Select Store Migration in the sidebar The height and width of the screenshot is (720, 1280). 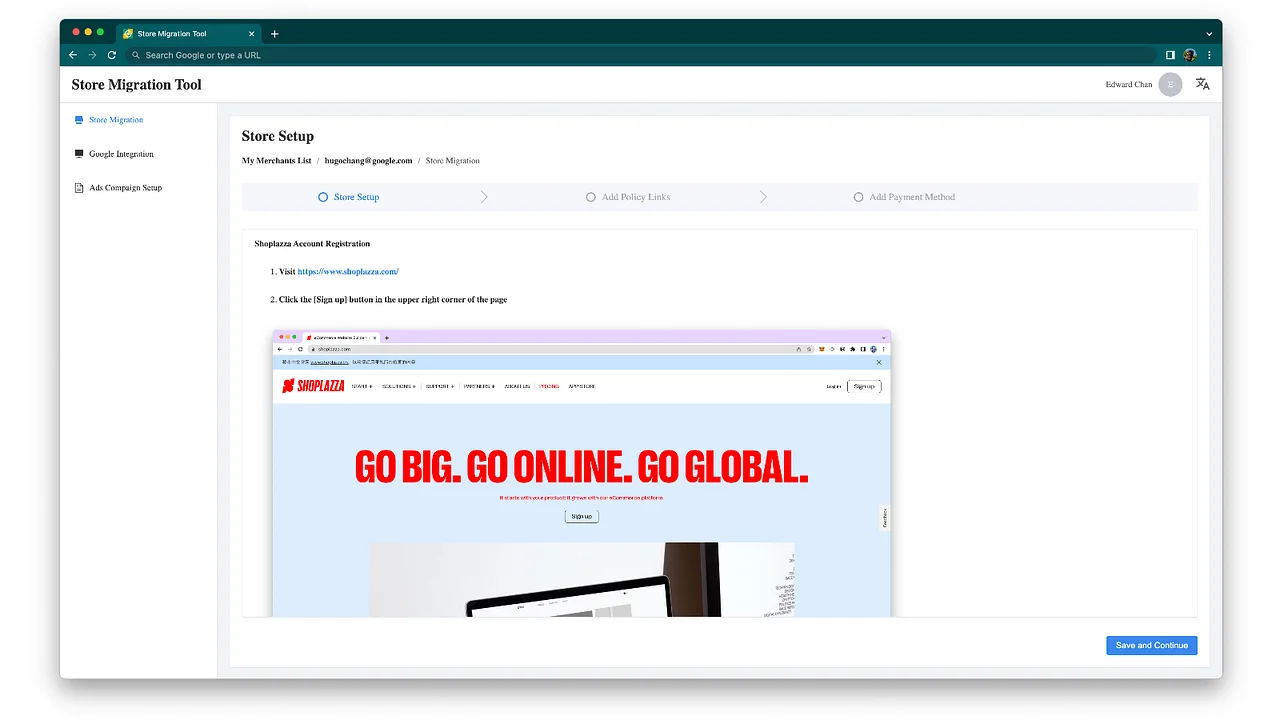tap(117, 119)
